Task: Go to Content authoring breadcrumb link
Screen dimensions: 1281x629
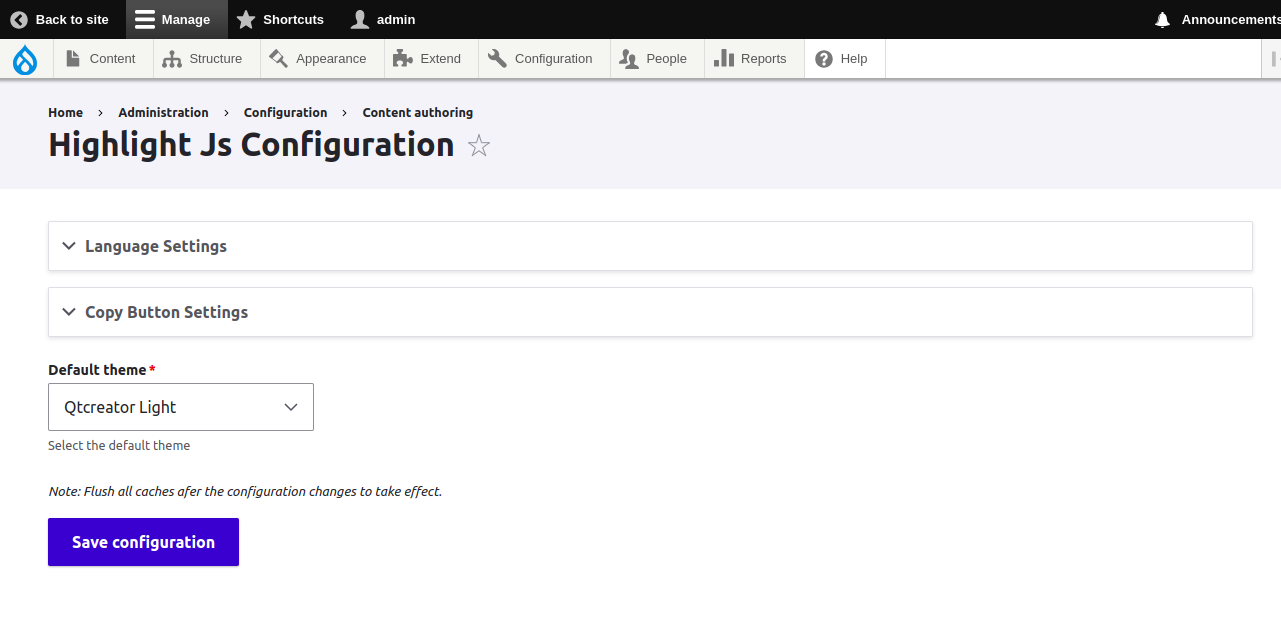Action: 418,113
